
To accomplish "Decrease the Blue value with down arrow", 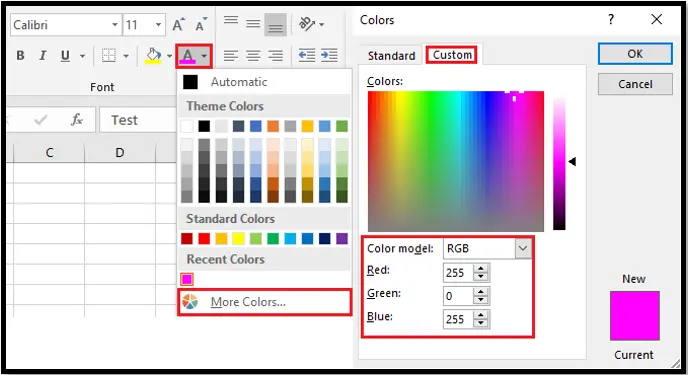I will [x=481, y=323].
